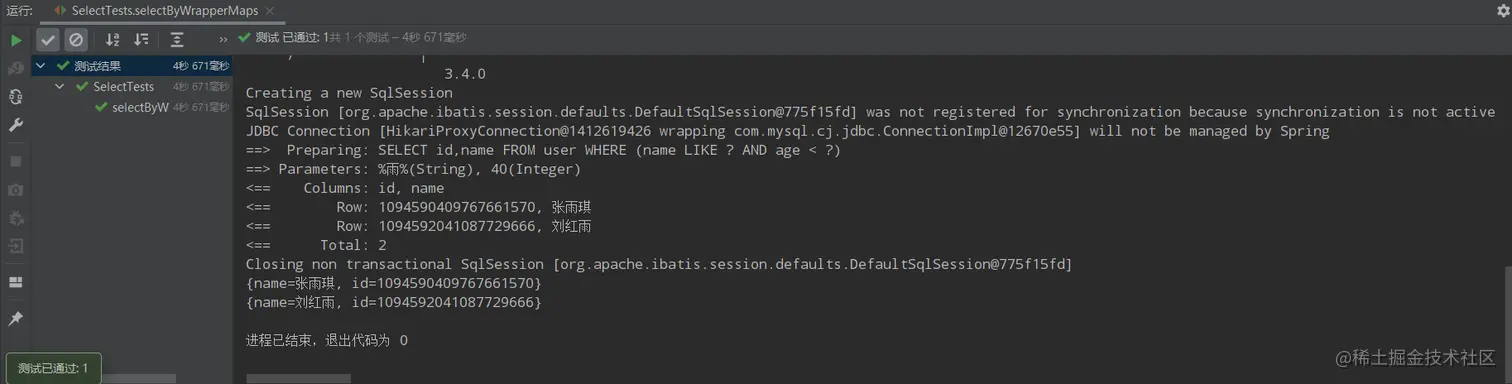Click the horizontal scrollbar in console output
1512x384 pixels.
[298, 379]
